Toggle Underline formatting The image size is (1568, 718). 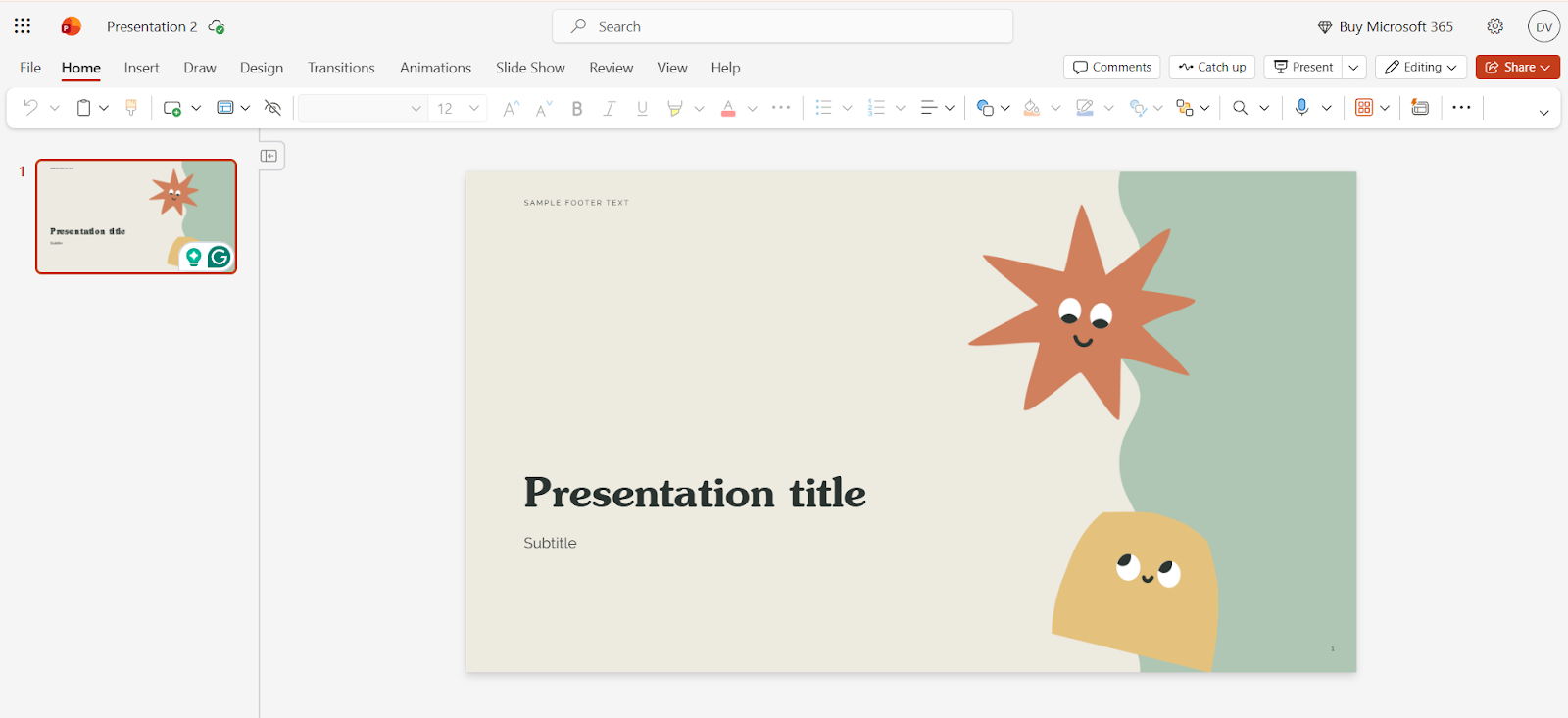click(x=642, y=108)
